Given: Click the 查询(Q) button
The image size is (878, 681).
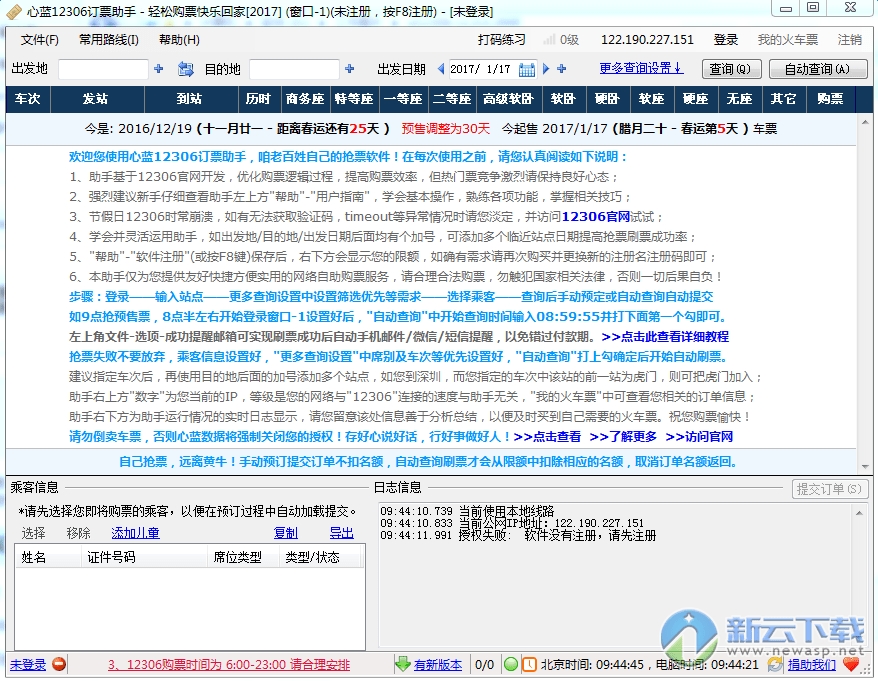Looking at the screenshot, I should [x=731, y=68].
